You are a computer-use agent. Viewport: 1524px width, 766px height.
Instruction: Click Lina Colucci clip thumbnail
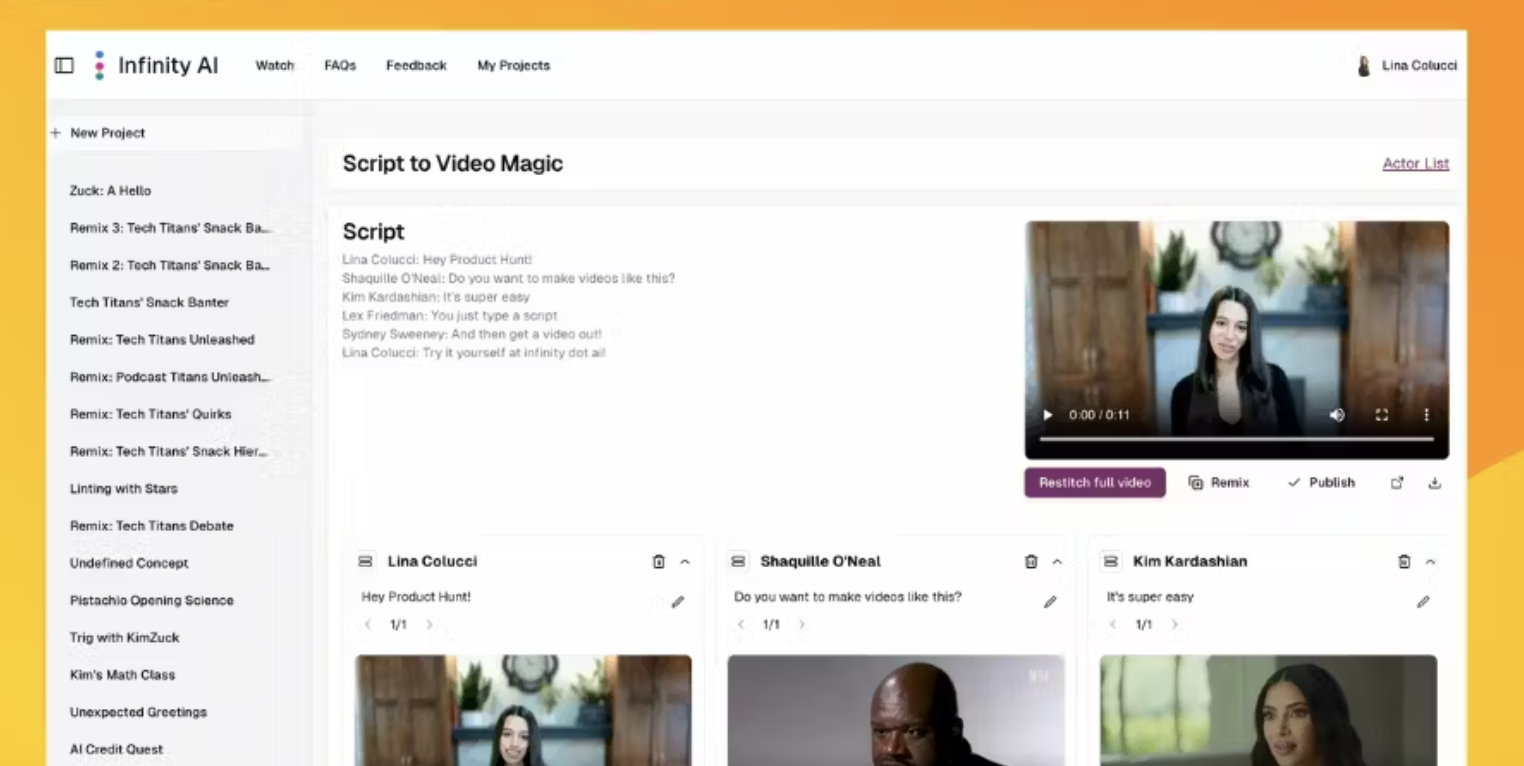coord(523,710)
